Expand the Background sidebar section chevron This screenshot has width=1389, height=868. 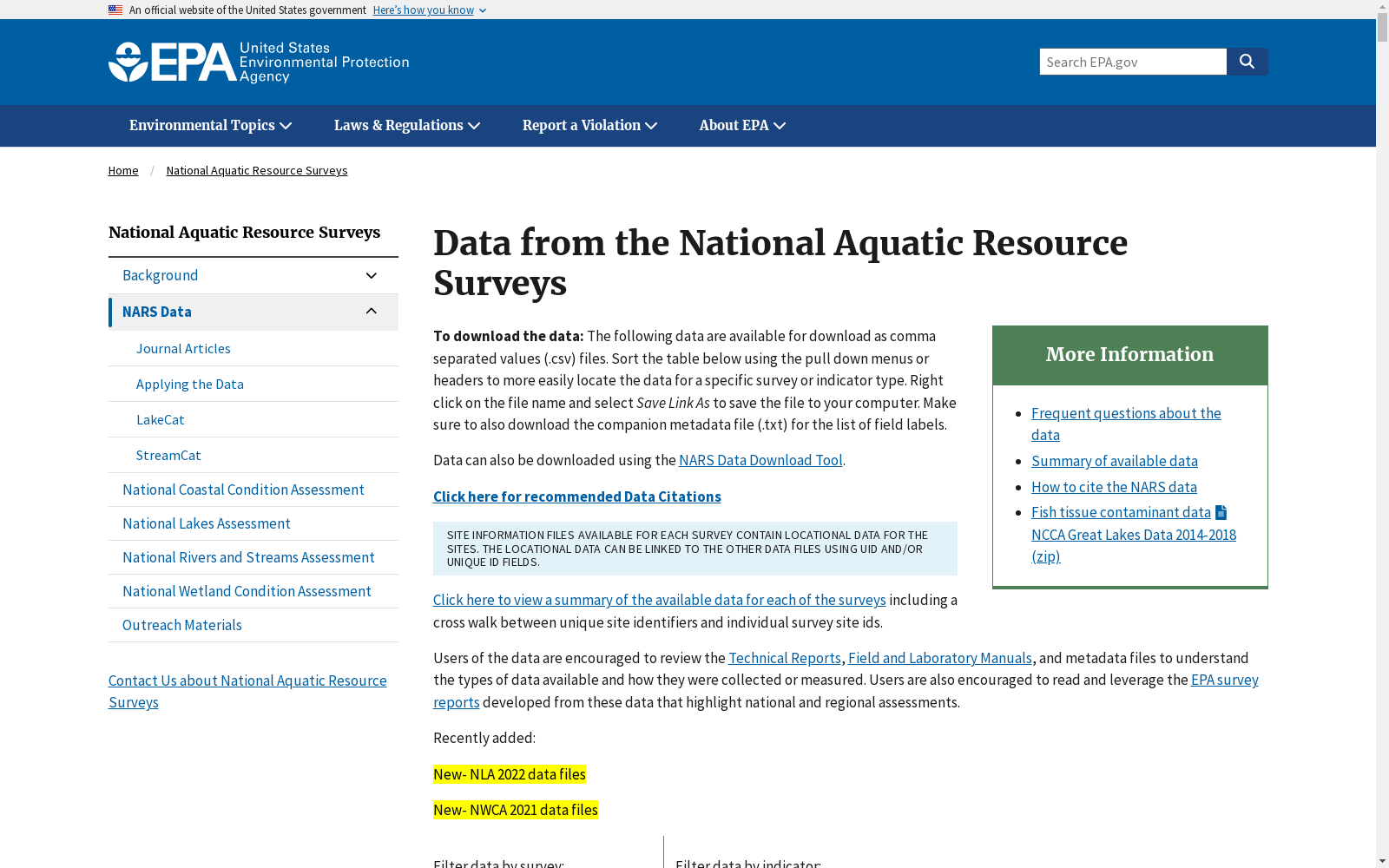click(x=372, y=276)
